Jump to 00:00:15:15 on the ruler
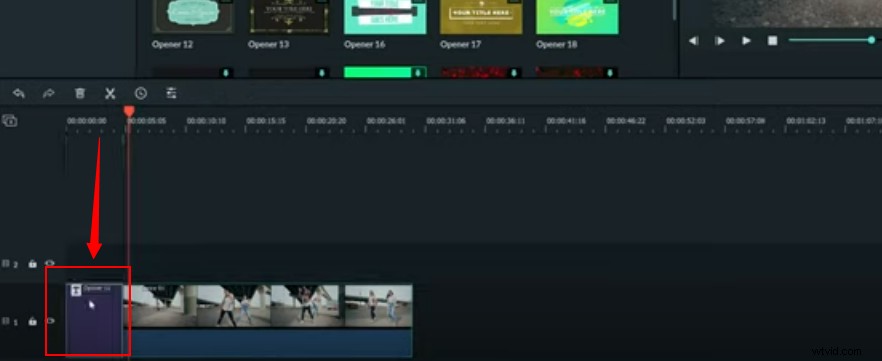 [x=266, y=121]
